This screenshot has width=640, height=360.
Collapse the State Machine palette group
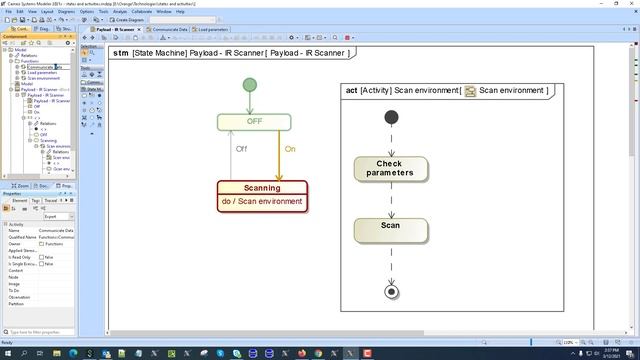point(92,89)
